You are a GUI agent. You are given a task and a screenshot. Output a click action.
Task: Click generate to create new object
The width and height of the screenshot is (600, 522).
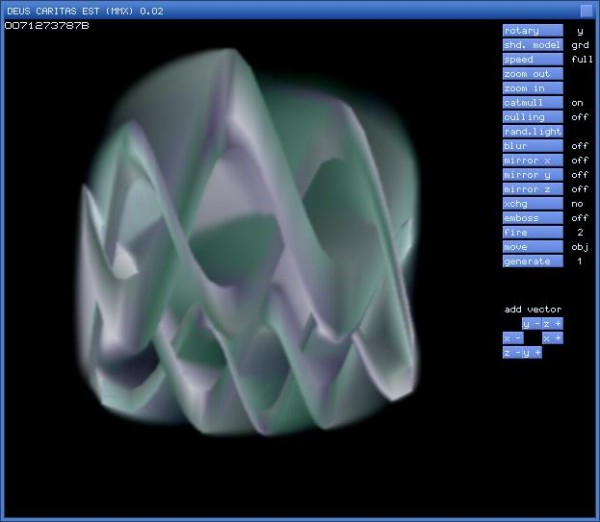pos(532,261)
